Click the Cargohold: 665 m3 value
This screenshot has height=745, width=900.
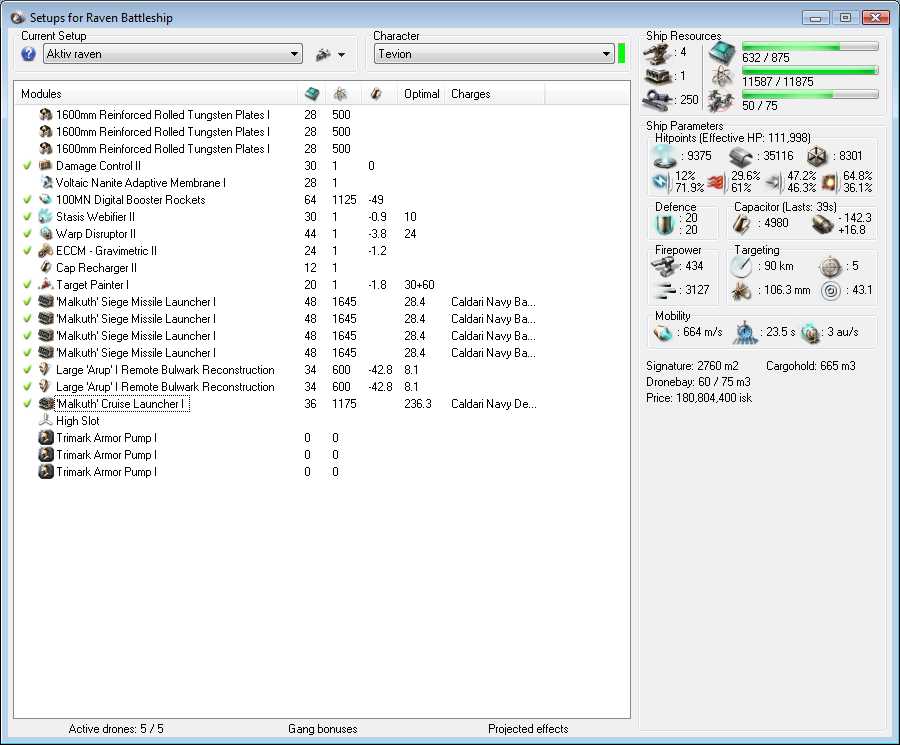[x=810, y=366]
